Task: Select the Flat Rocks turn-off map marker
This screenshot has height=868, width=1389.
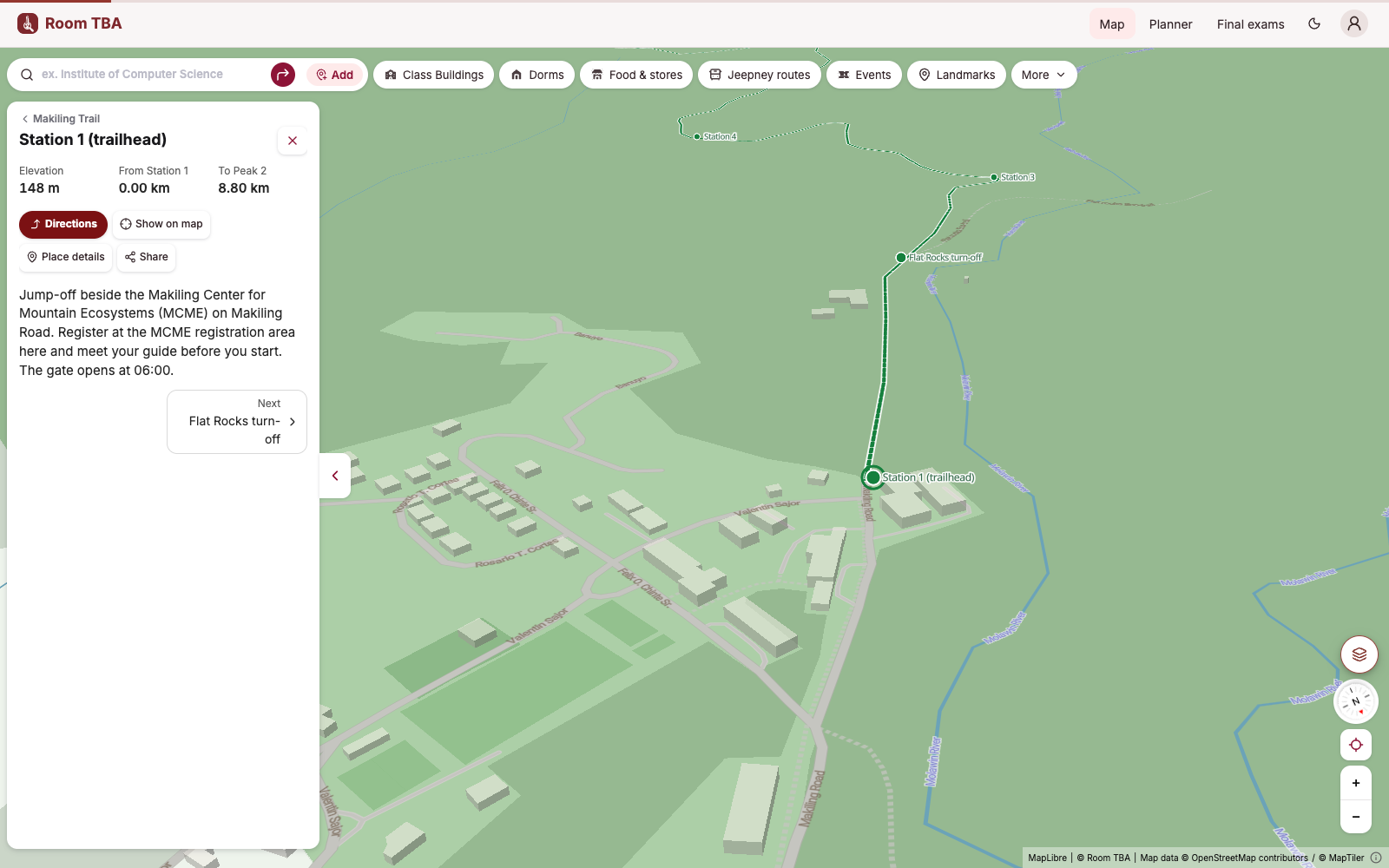Action: click(x=901, y=258)
